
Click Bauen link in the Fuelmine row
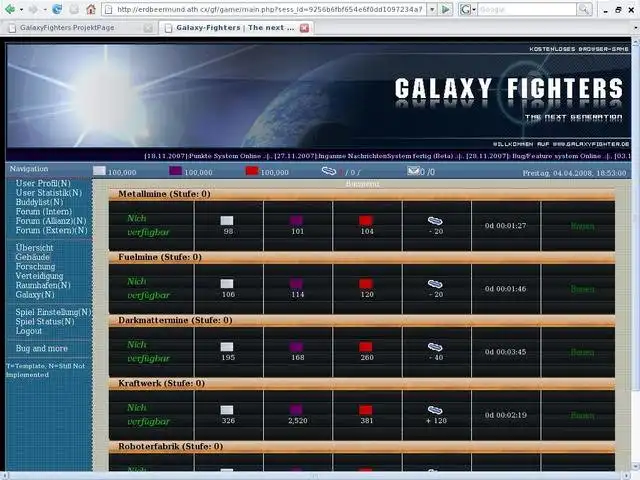point(582,289)
